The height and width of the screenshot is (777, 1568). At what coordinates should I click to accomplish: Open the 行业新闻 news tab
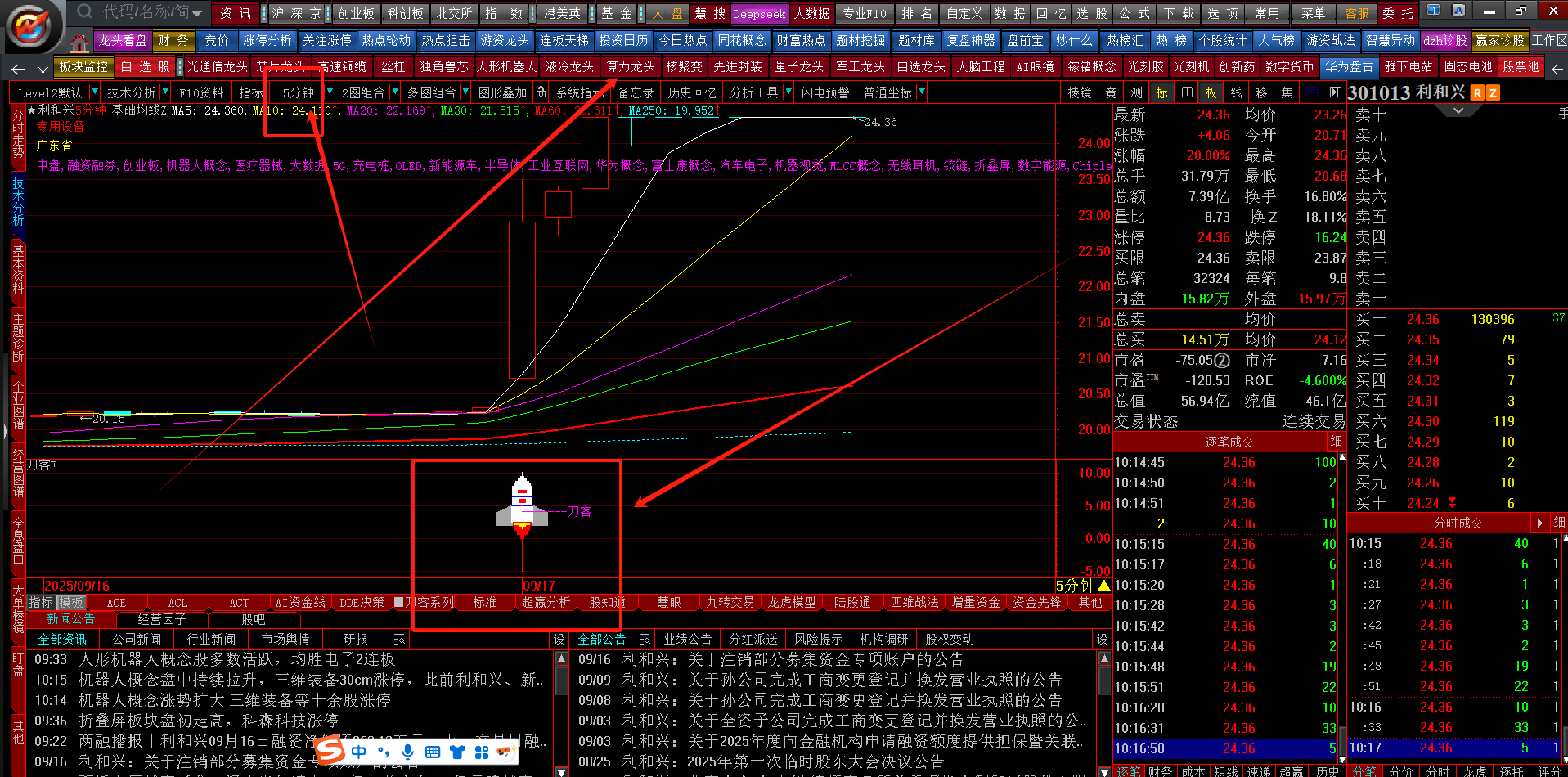click(x=211, y=640)
